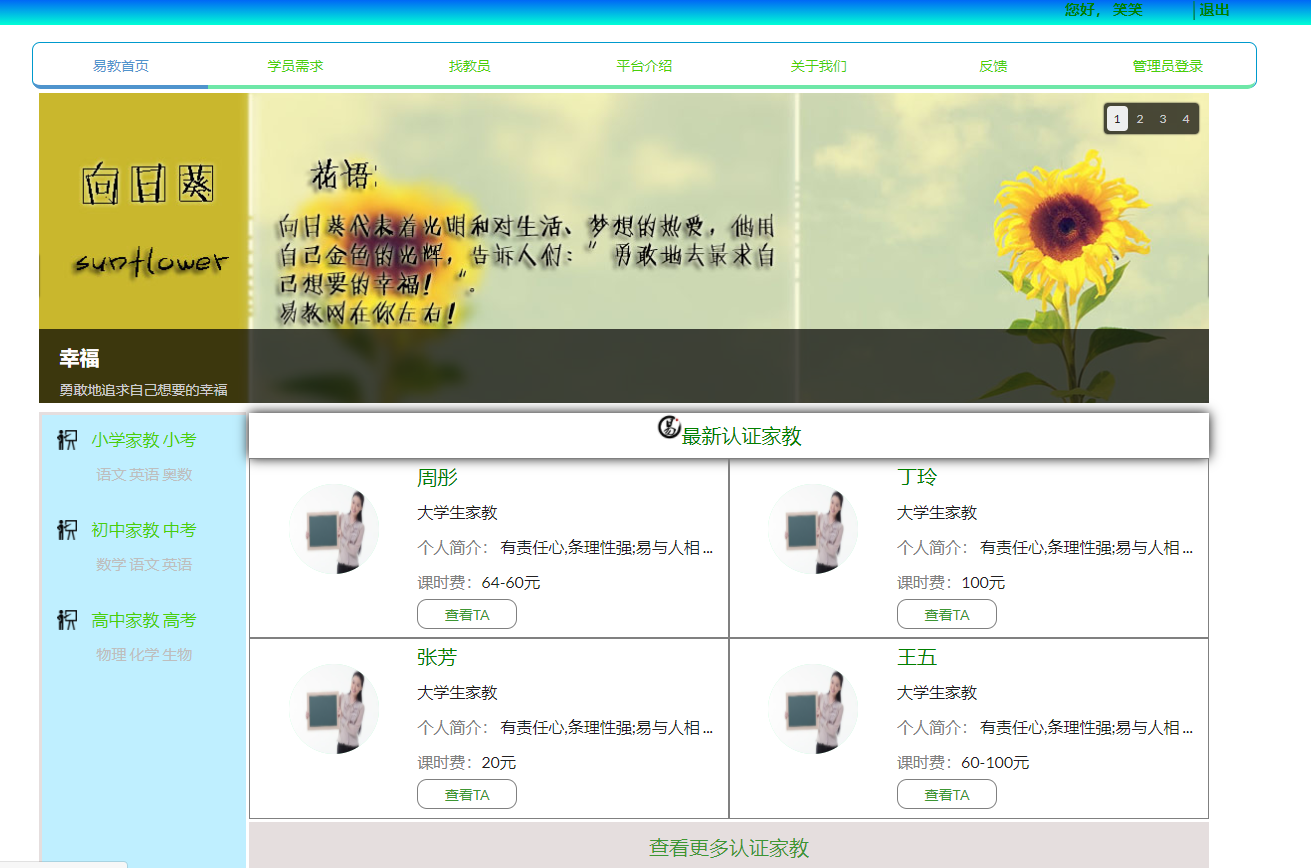Switch to the 找教员 tab
The height and width of the screenshot is (868, 1311).
click(x=469, y=64)
